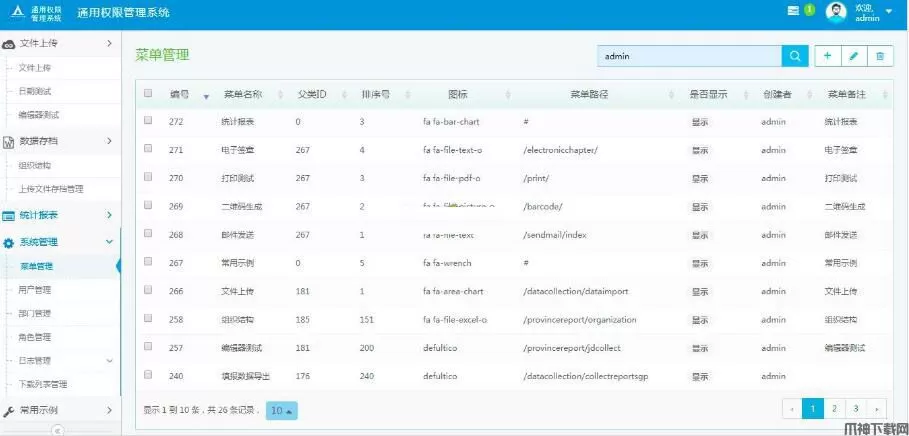
Task: Click the admin user avatar
Action: tap(836, 12)
